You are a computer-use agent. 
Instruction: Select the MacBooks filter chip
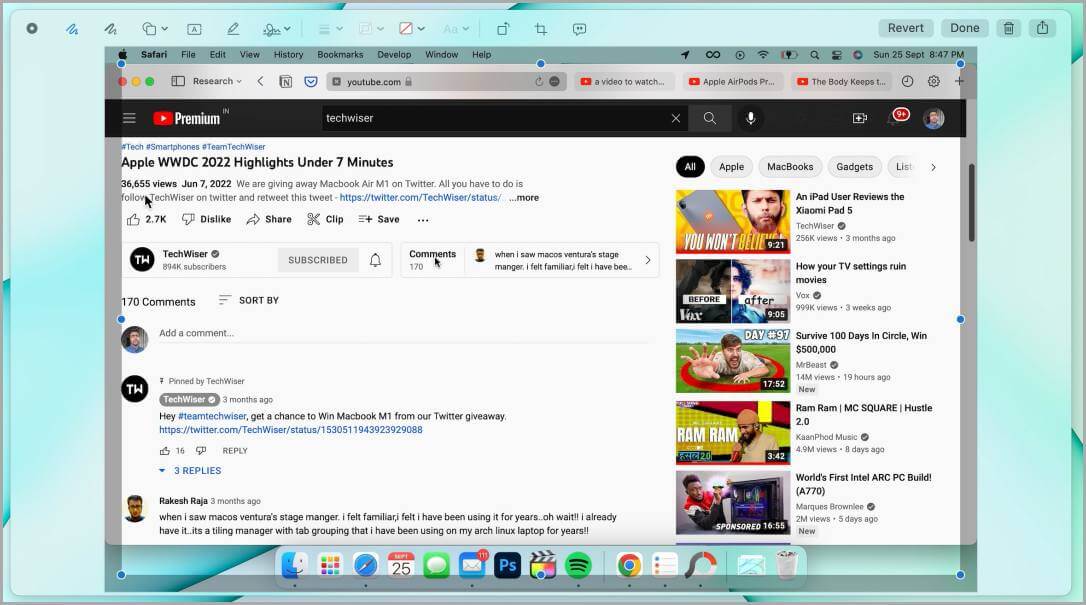790,167
